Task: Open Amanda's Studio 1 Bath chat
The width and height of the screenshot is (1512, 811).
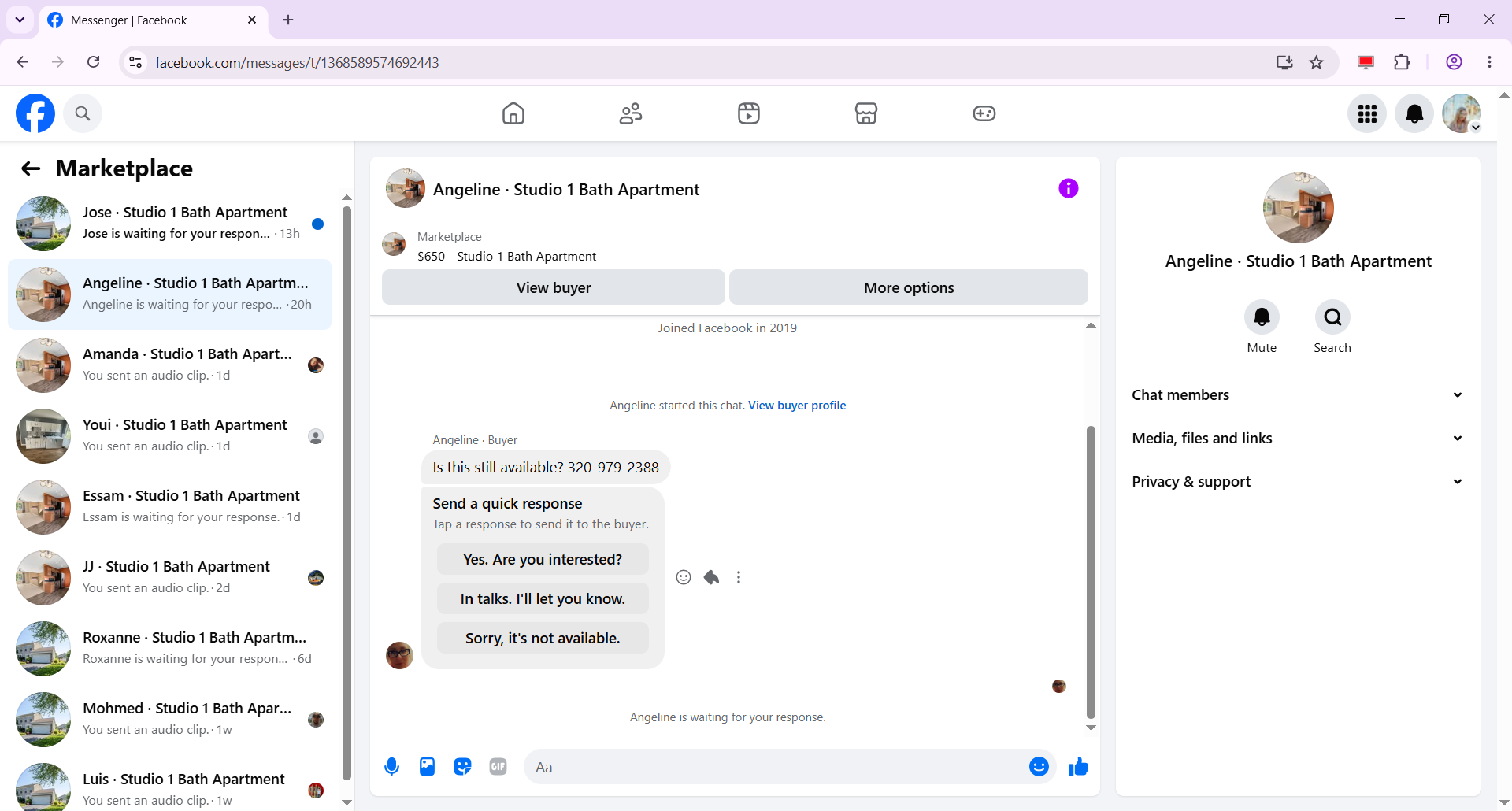Action: (x=169, y=365)
